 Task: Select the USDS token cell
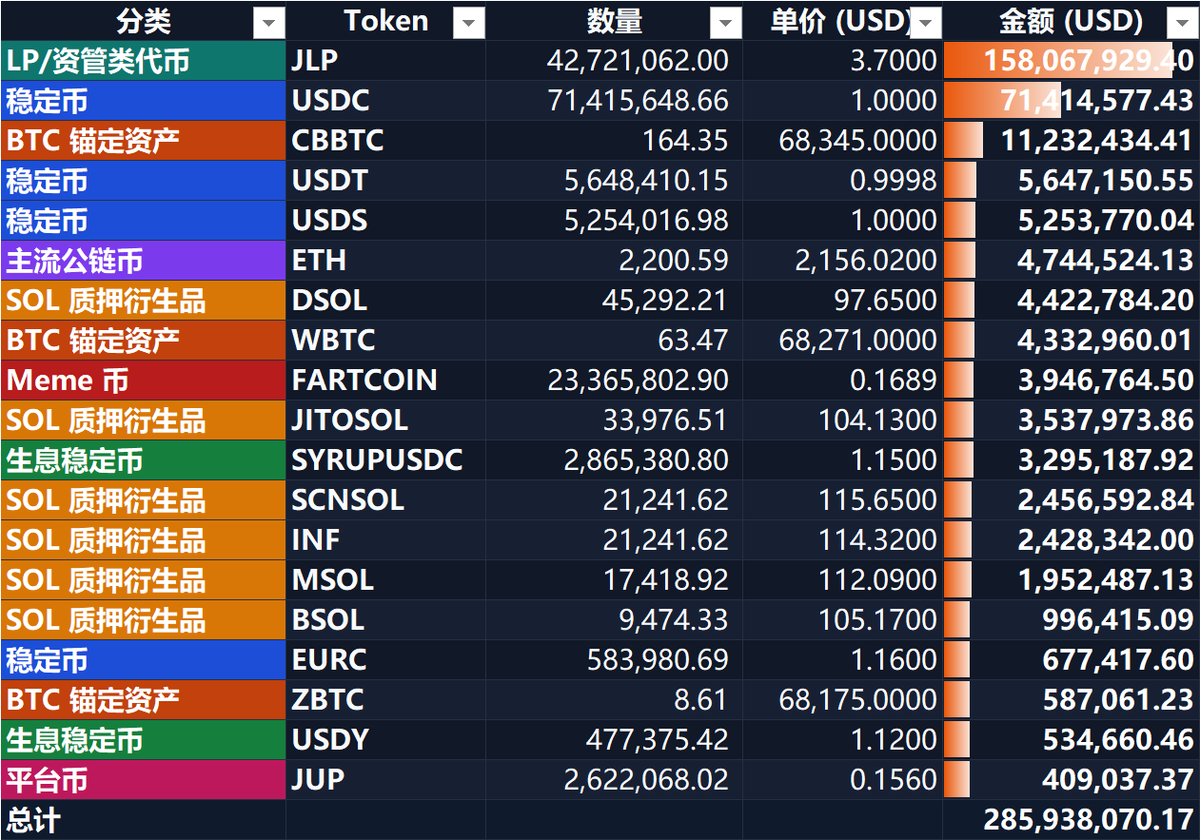(386, 220)
